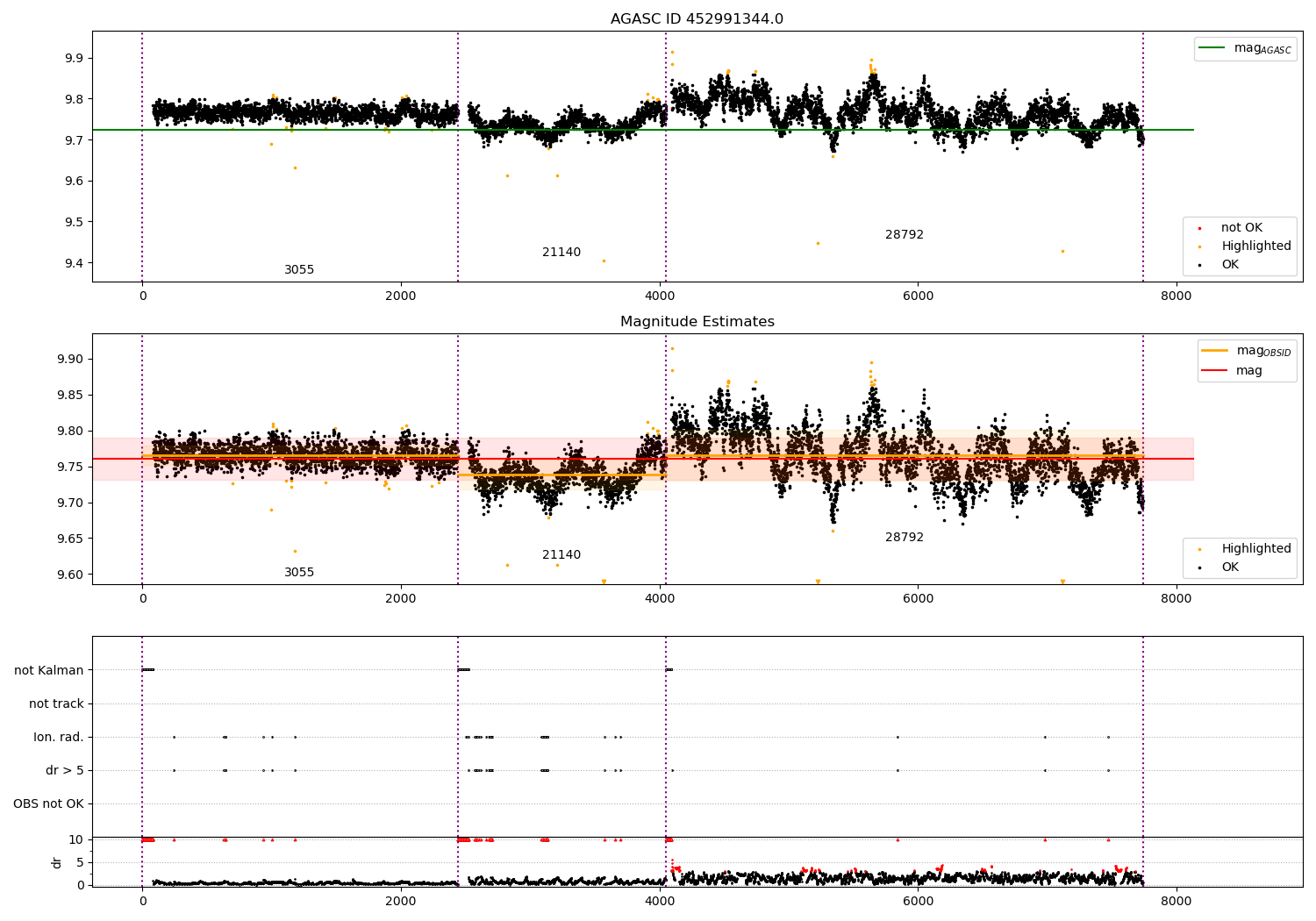Click orange line sample beside mag OBSID legend
Screen dimensions: 1316x921
(1214, 351)
